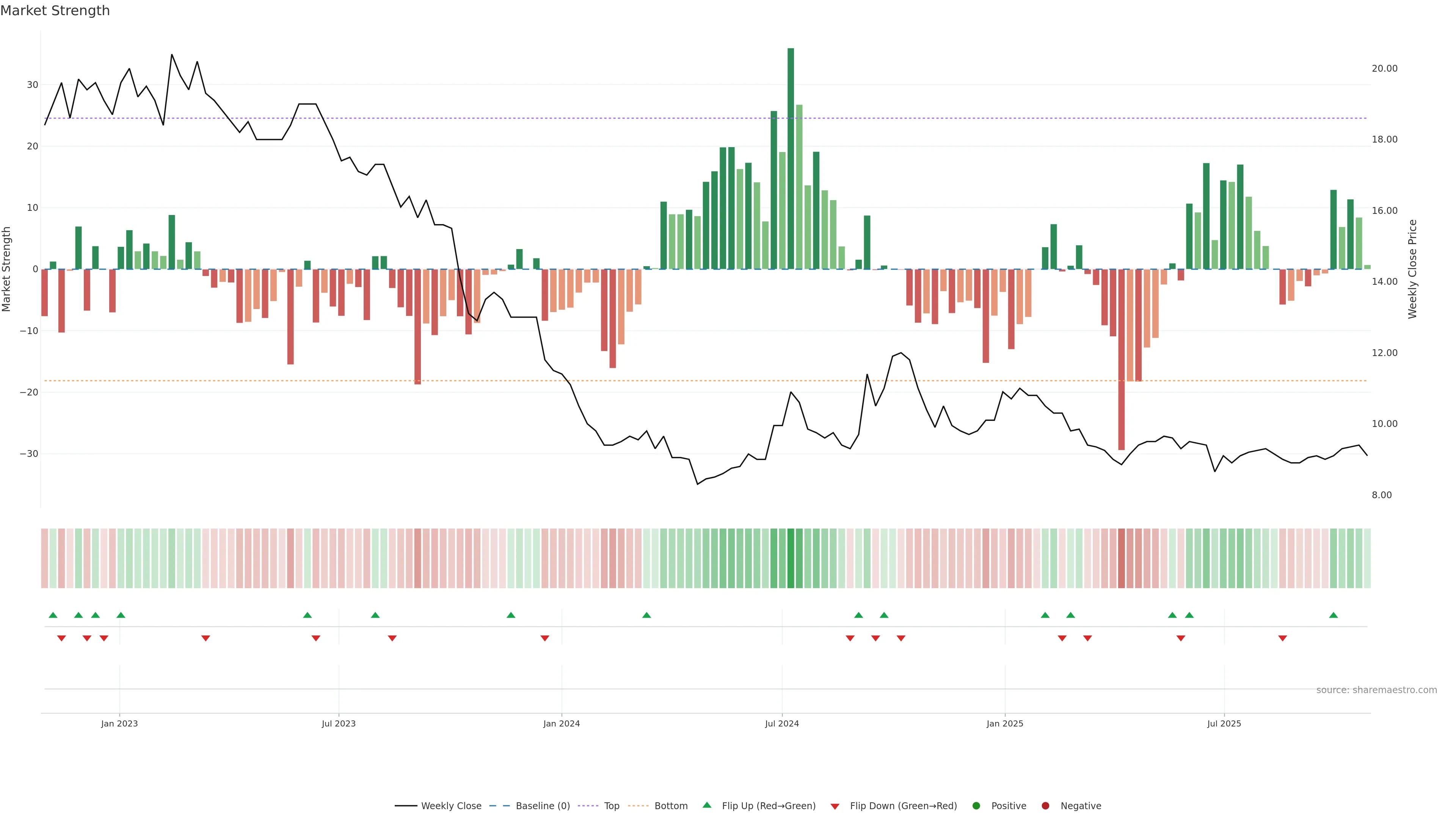
Task: Click the red Flip Down legend triangle icon
Action: click(x=835, y=806)
